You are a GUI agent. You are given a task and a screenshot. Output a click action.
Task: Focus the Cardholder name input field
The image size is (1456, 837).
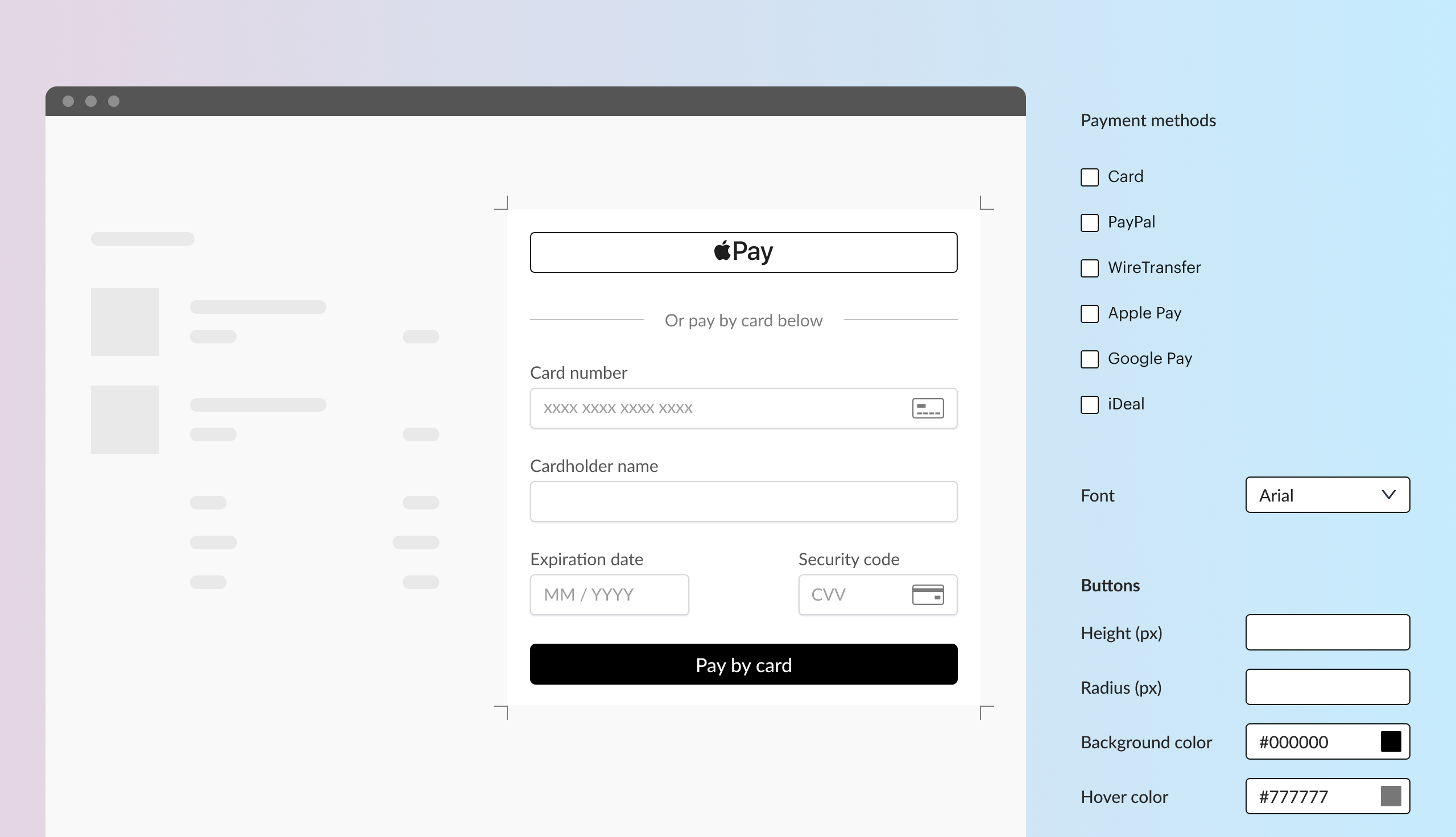point(743,502)
